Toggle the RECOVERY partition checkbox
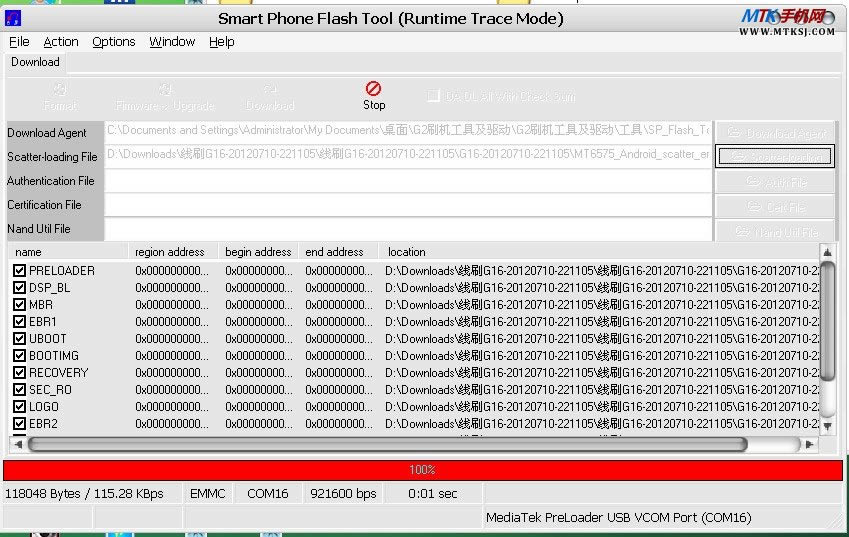The width and height of the screenshot is (849, 537). 20,373
